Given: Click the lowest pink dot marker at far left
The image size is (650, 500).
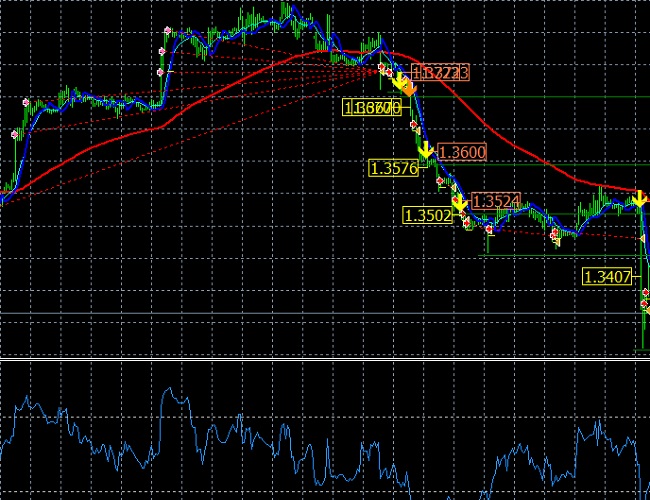Looking at the screenshot, I should pyautogui.click(x=15, y=134).
